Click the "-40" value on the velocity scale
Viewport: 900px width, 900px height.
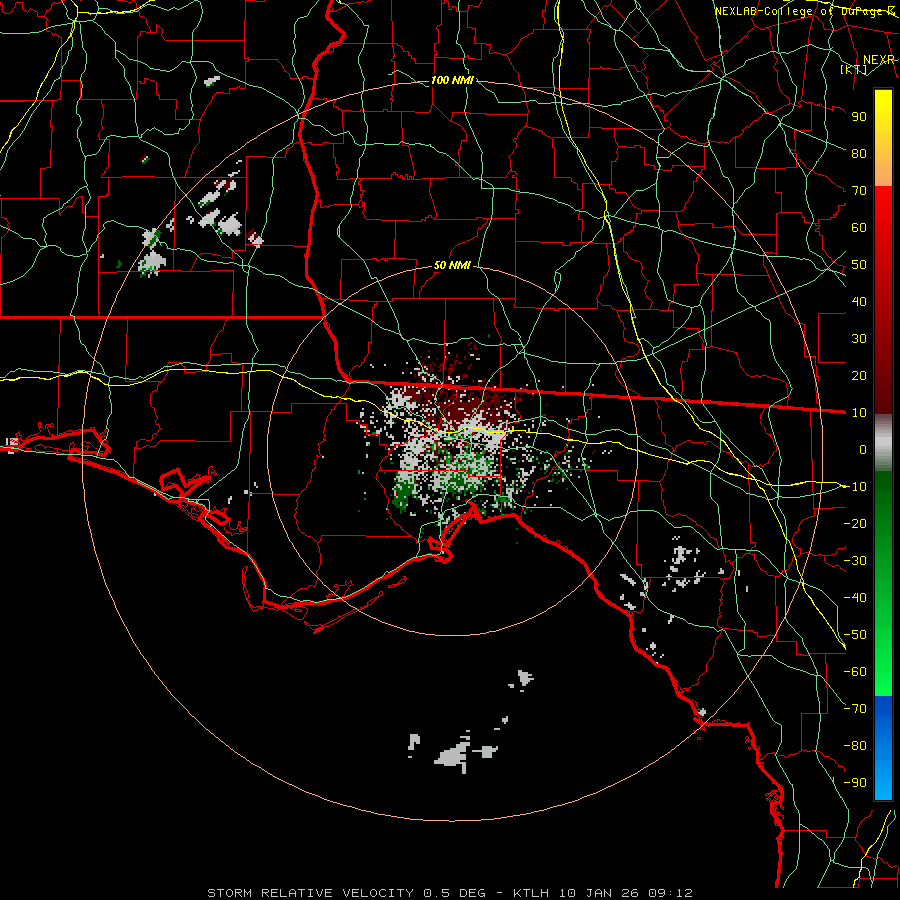pyautogui.click(x=855, y=598)
